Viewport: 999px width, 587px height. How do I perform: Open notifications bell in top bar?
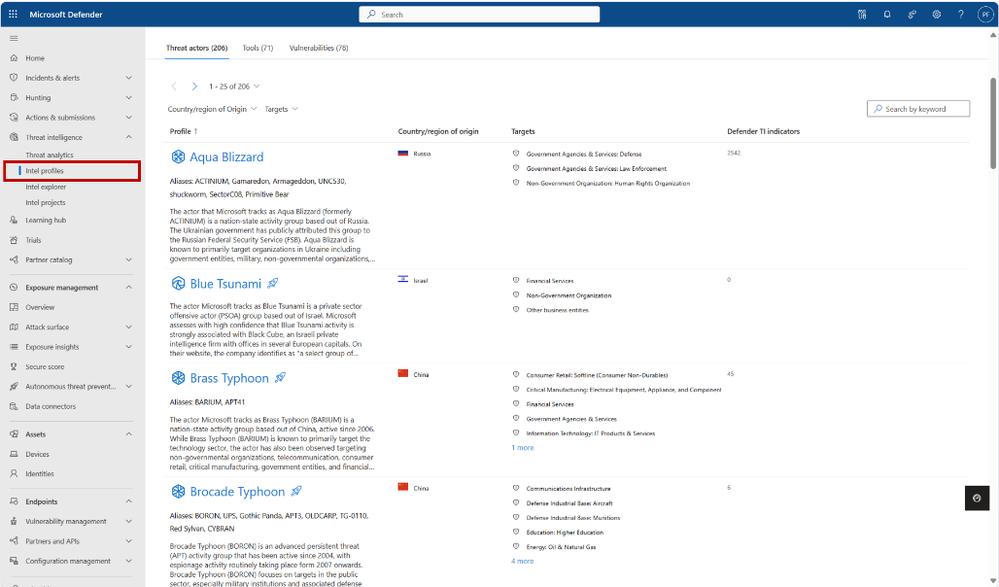click(887, 14)
